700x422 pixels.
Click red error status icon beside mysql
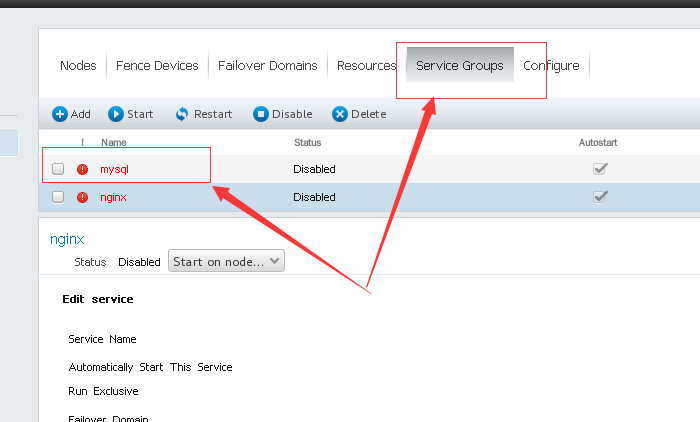point(83,169)
